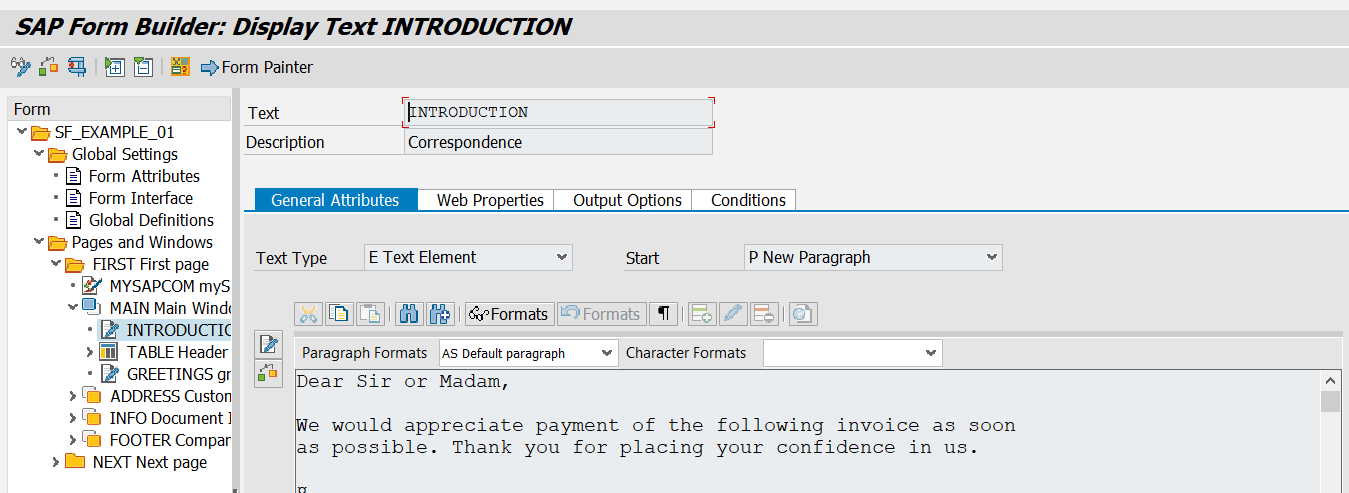
Task: Collapse the Global Settings folder
Action: click(40, 154)
